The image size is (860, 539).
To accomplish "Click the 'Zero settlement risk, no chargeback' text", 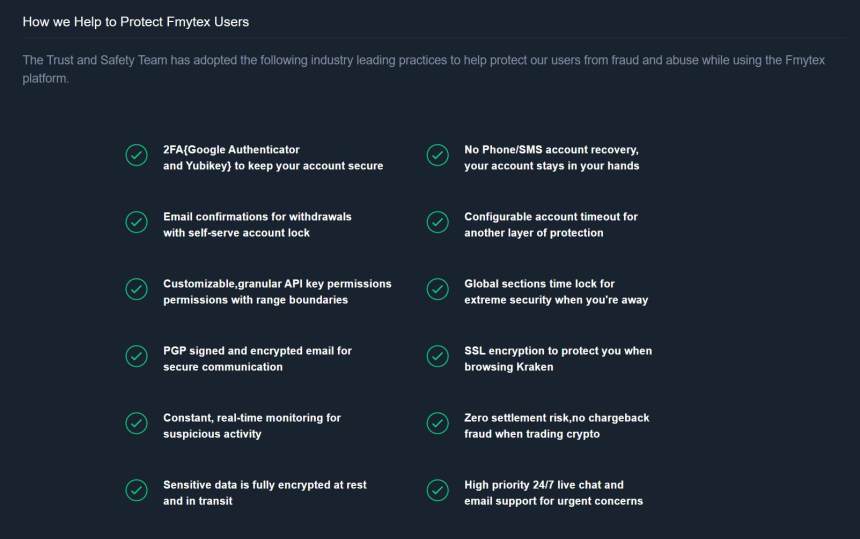I will click(556, 425).
